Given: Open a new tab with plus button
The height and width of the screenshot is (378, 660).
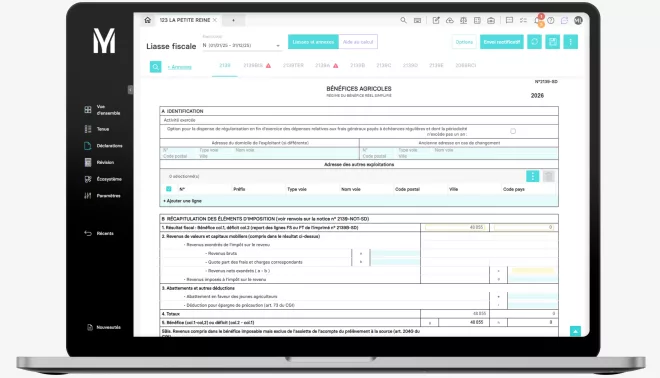Looking at the screenshot, I should pos(233,20).
